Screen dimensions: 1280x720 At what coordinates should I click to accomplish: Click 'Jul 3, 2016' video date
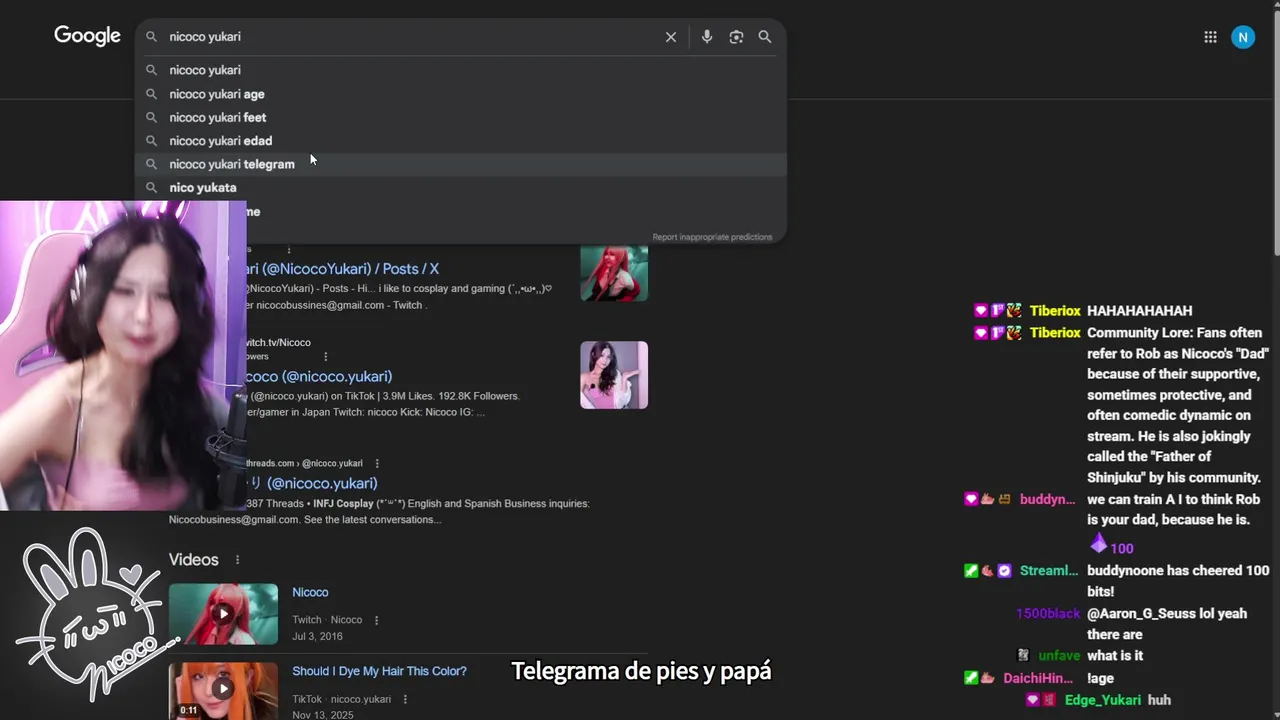[318, 636]
